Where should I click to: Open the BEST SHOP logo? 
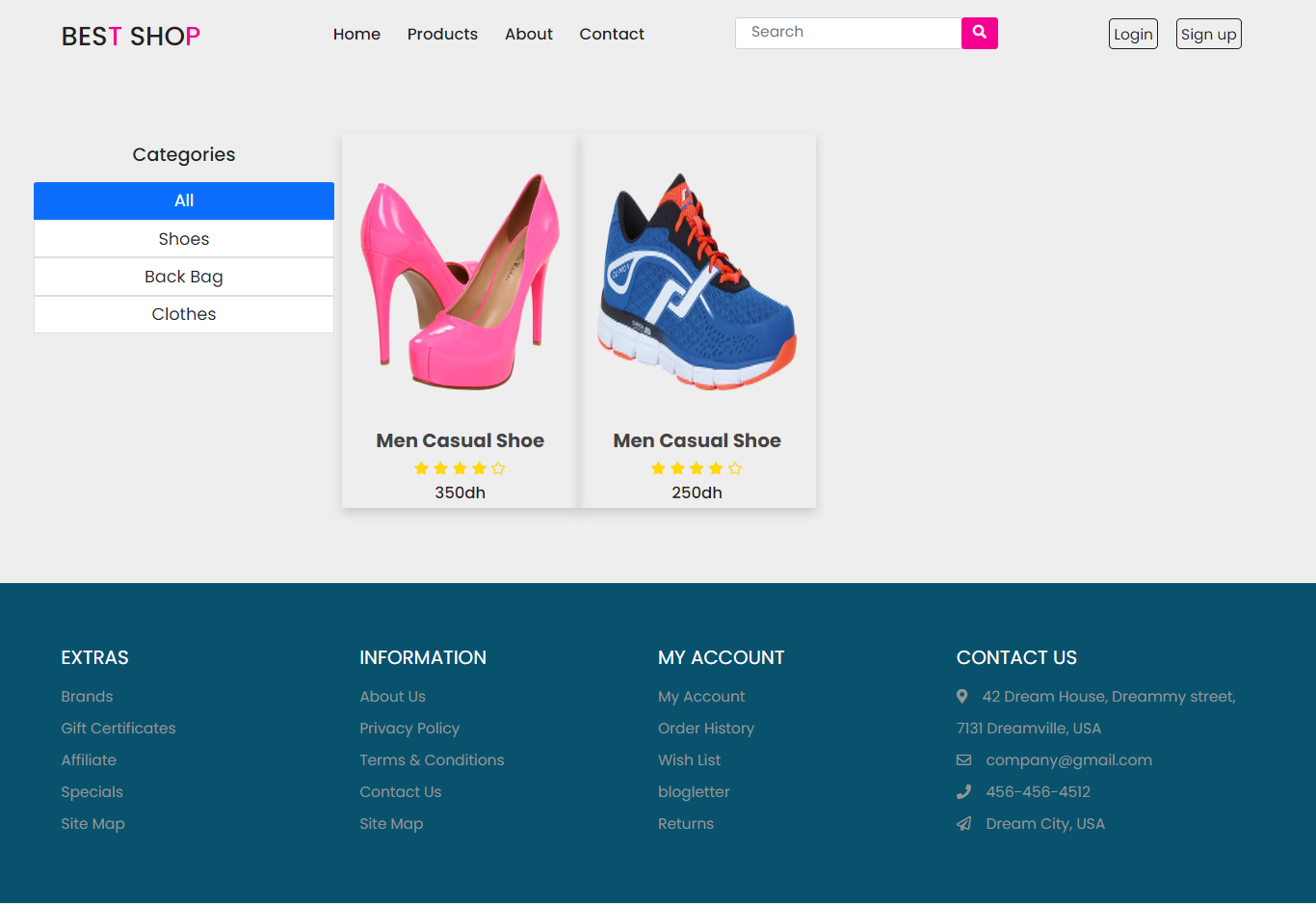coord(131,37)
